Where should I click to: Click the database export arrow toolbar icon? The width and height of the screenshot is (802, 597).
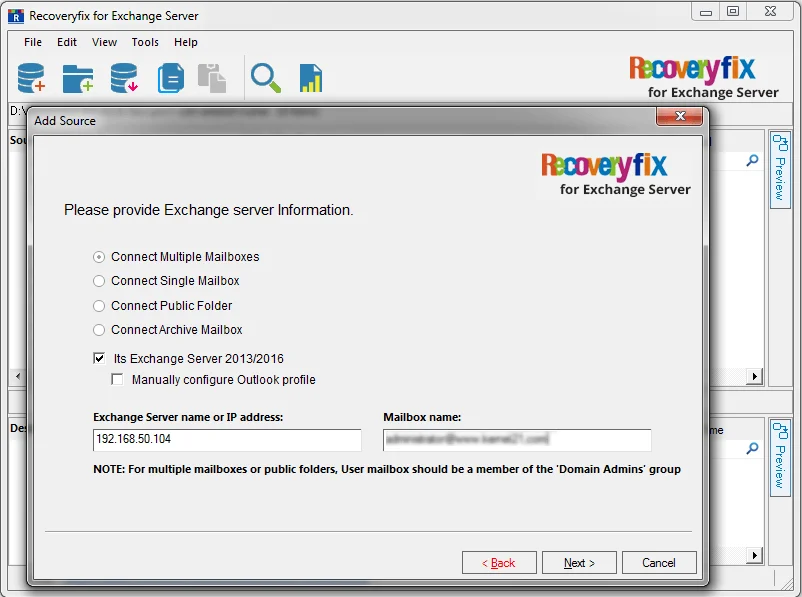tap(124, 78)
